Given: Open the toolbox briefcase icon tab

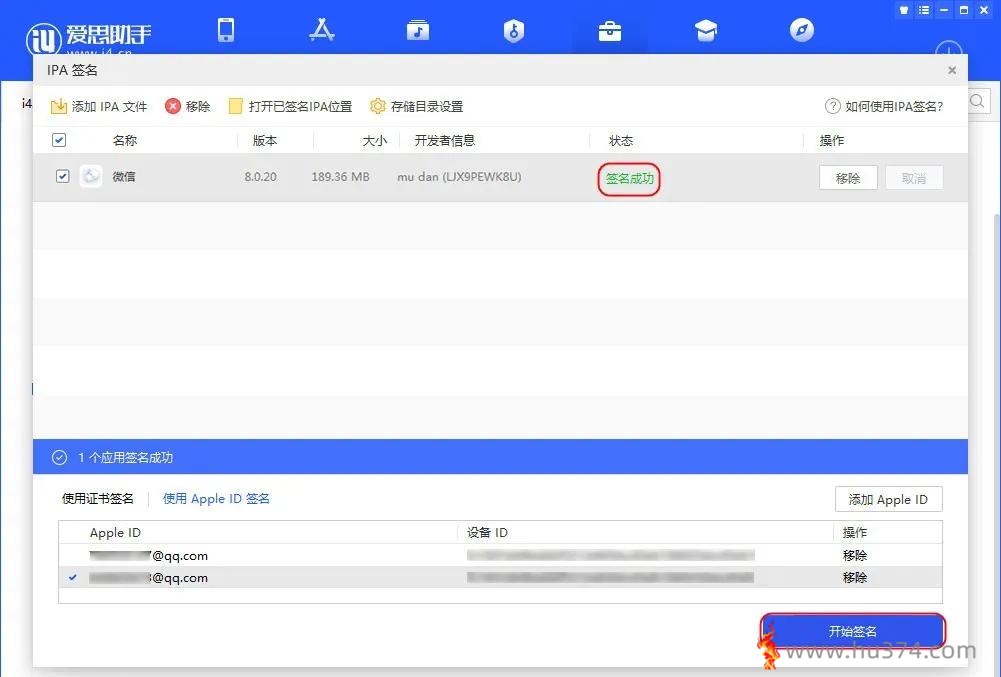Looking at the screenshot, I should 610,31.
